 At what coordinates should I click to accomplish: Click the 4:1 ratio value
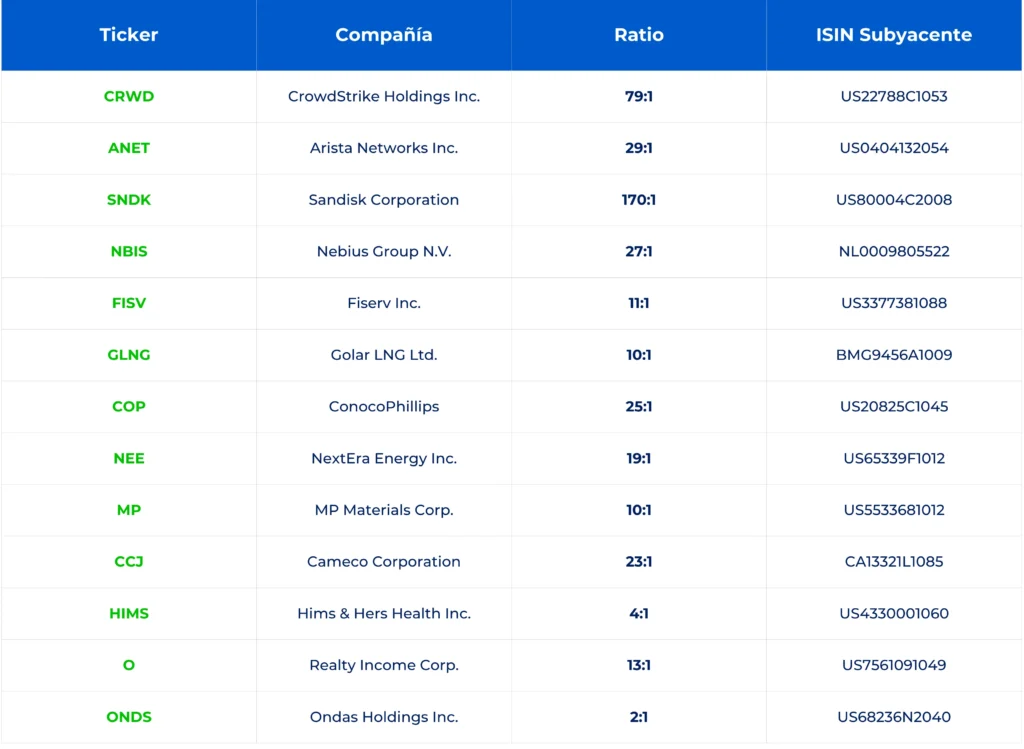(639, 613)
